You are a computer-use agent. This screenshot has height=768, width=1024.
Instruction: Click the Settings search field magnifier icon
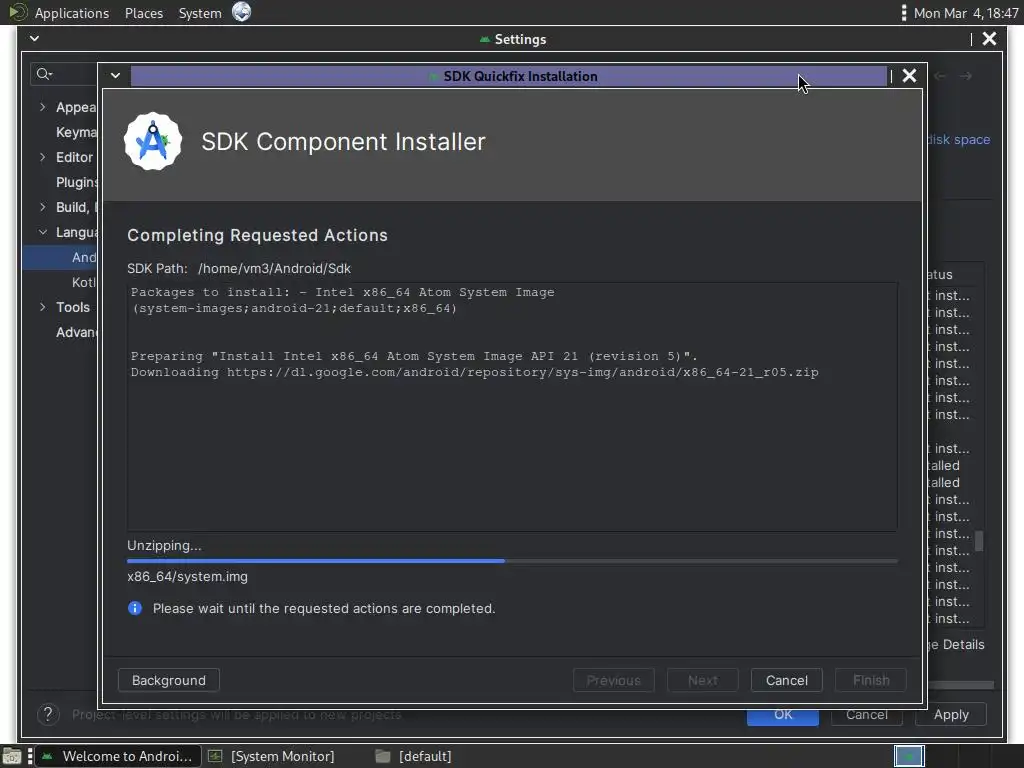[x=44, y=74]
